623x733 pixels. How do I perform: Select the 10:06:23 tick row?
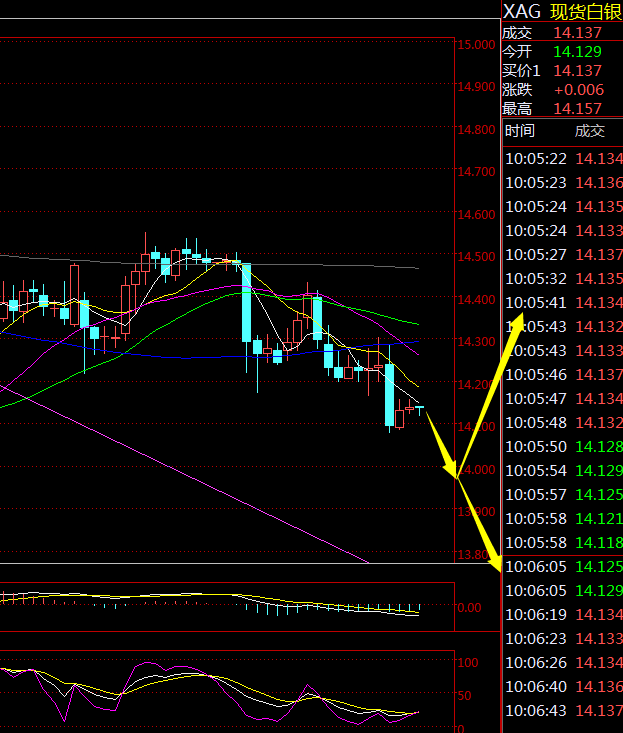point(564,639)
